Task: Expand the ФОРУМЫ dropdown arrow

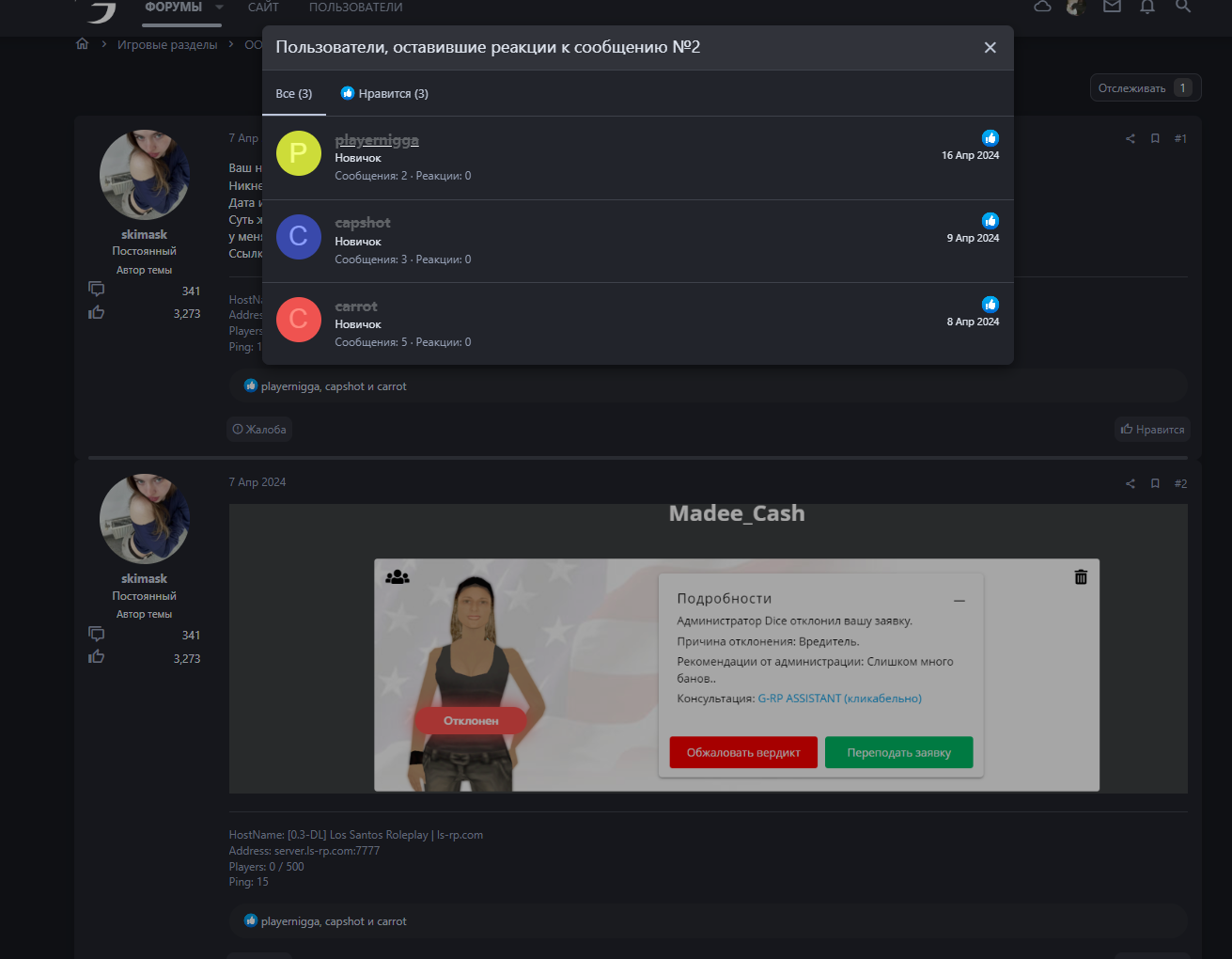Action: (220, 8)
